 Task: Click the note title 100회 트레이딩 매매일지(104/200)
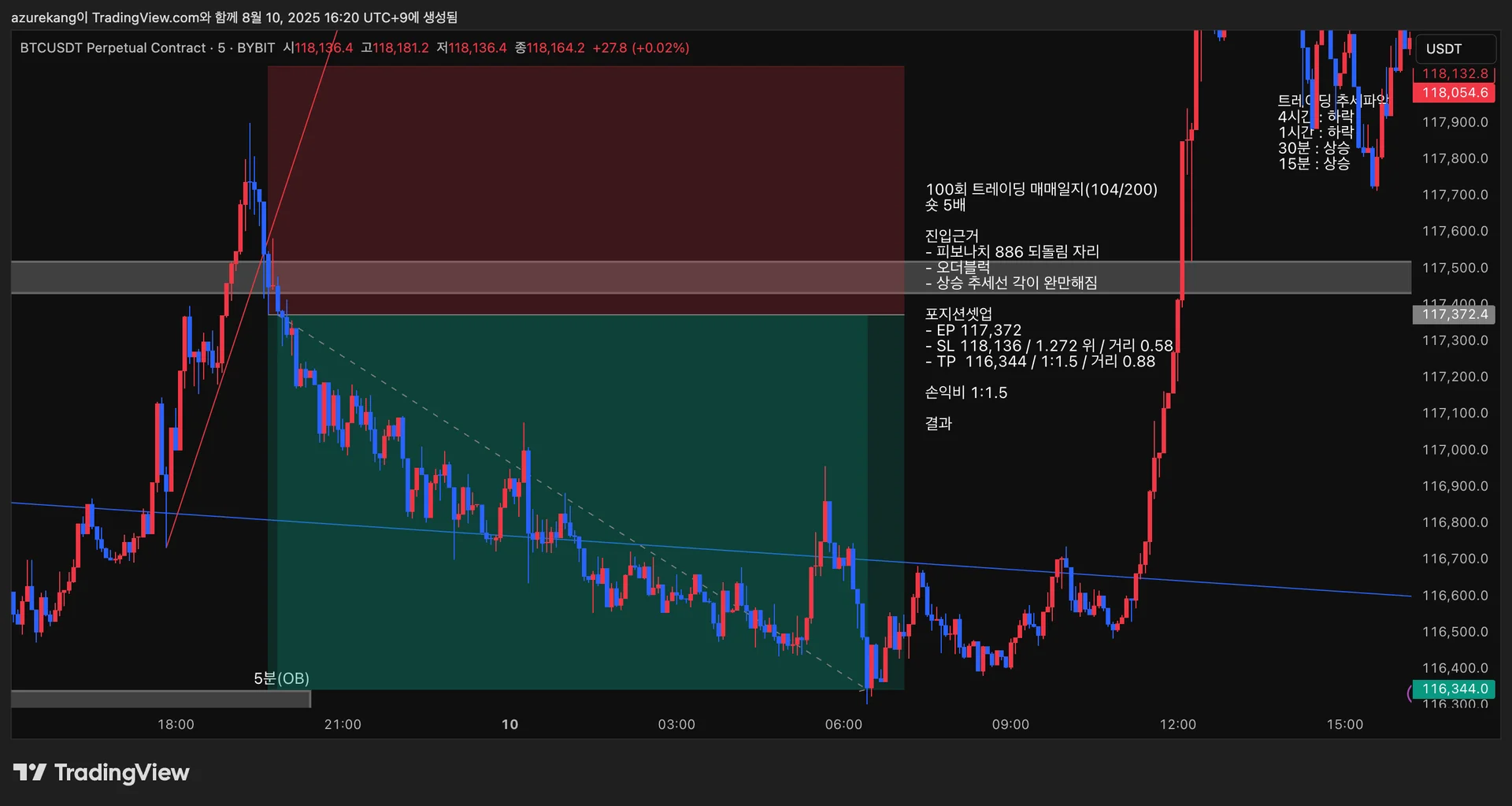coord(1041,189)
